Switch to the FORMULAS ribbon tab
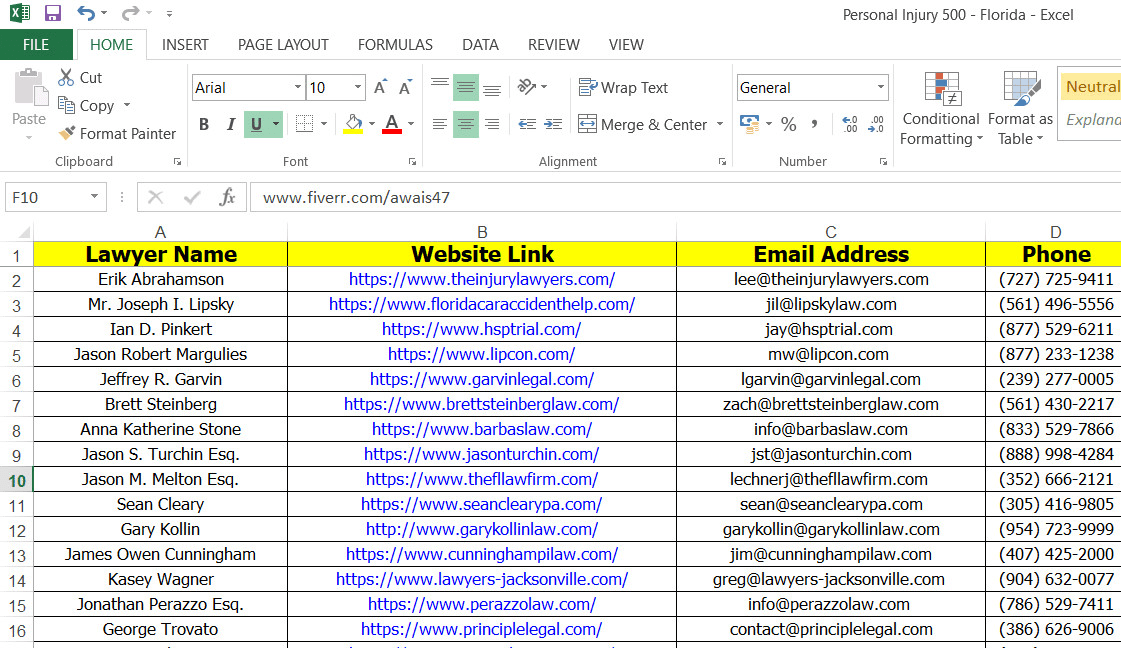Image resolution: width=1121 pixels, height=648 pixels. pos(395,44)
